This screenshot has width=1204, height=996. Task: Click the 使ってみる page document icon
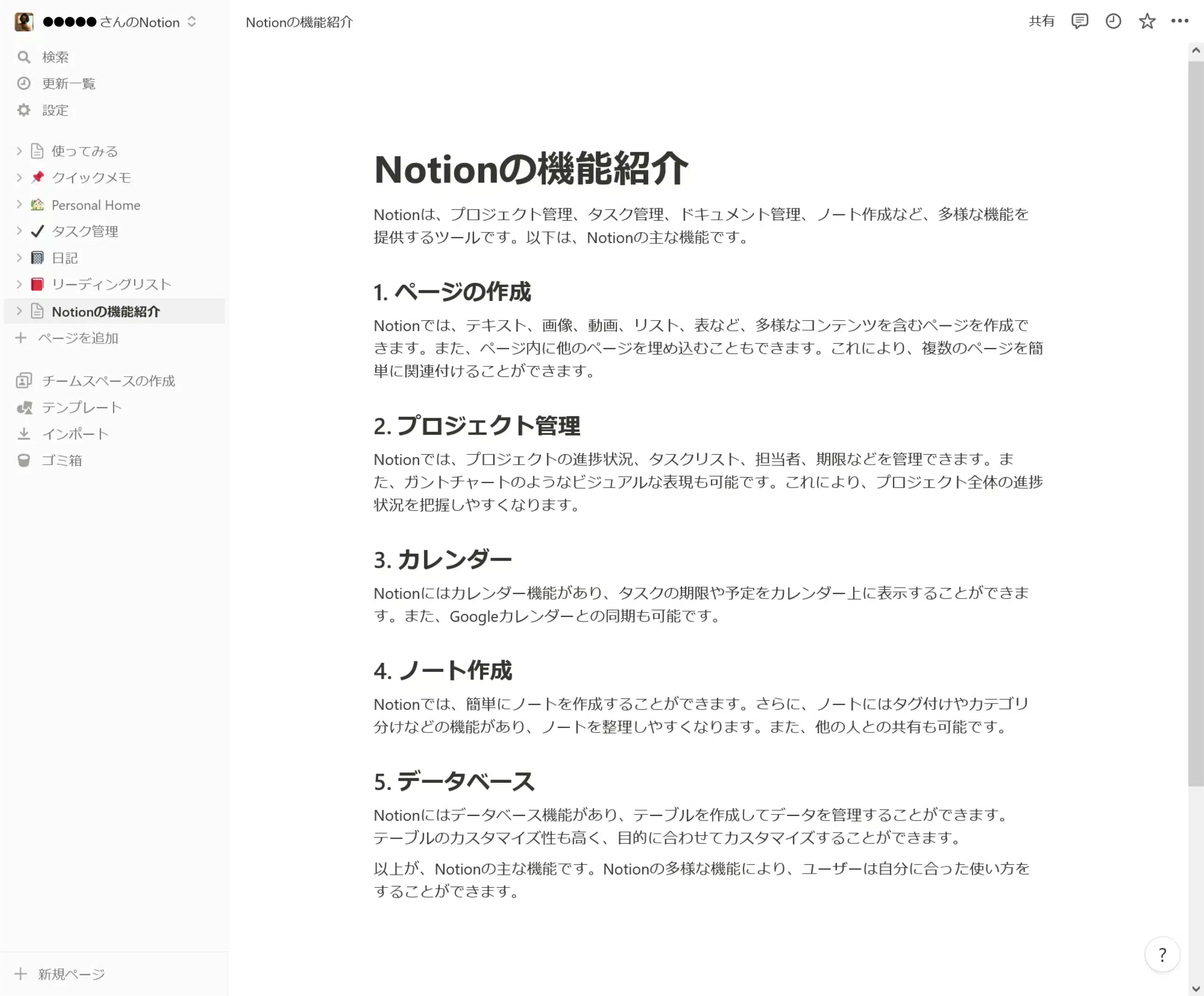[x=37, y=151]
